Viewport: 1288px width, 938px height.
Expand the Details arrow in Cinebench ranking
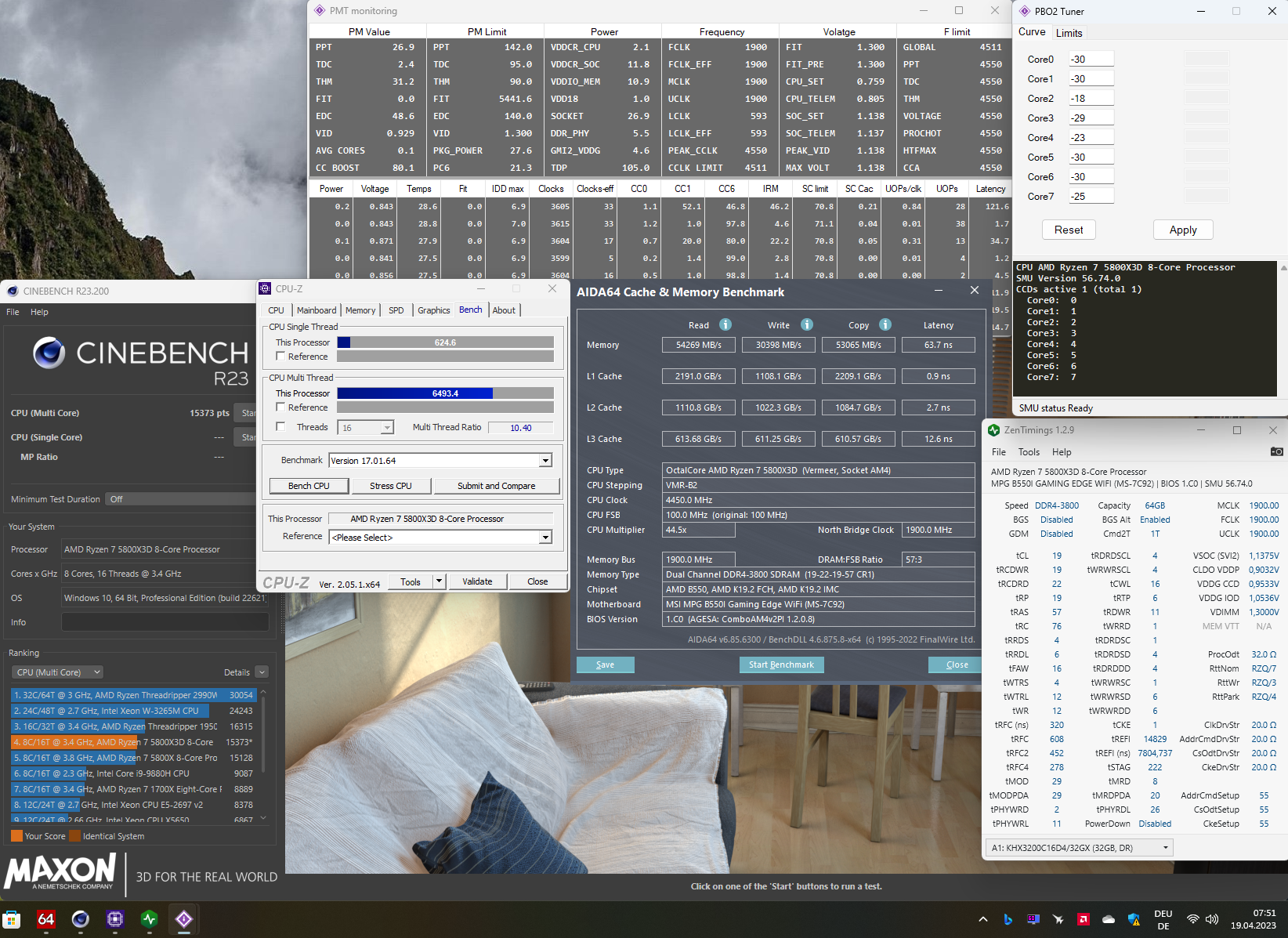click(262, 672)
